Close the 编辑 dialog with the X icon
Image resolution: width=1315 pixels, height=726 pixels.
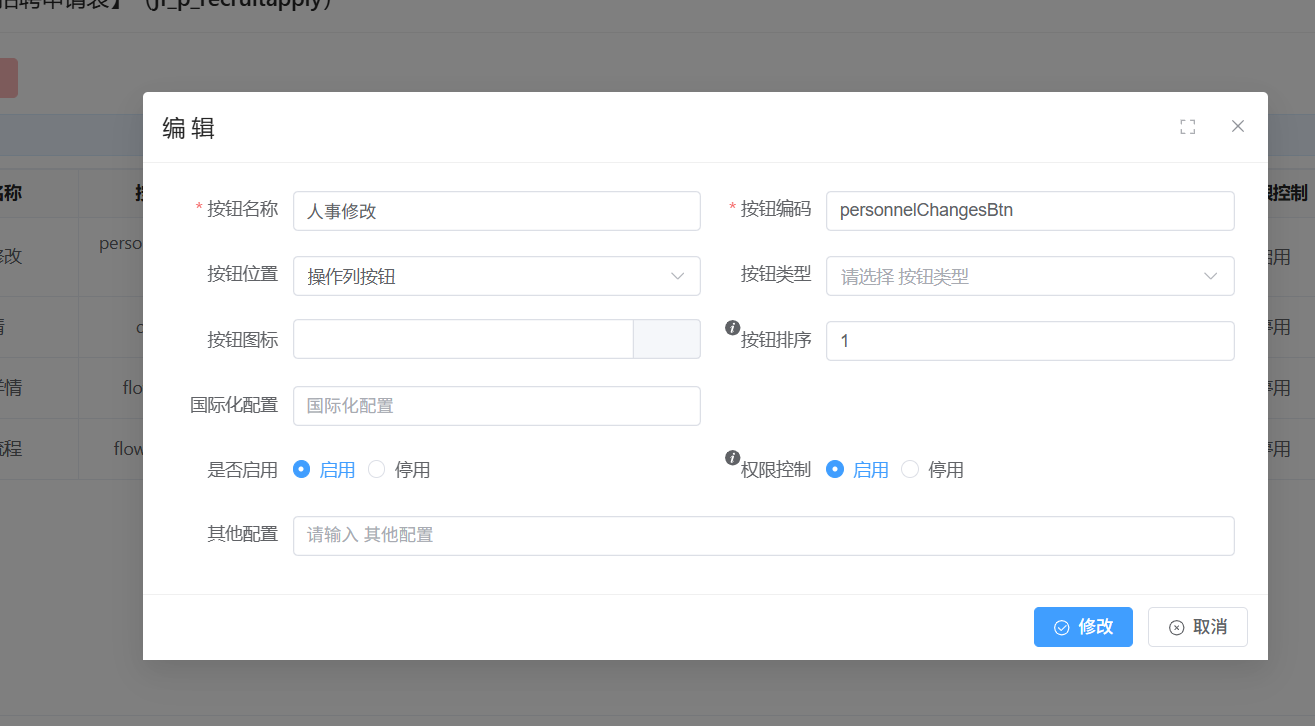tap(1237, 126)
